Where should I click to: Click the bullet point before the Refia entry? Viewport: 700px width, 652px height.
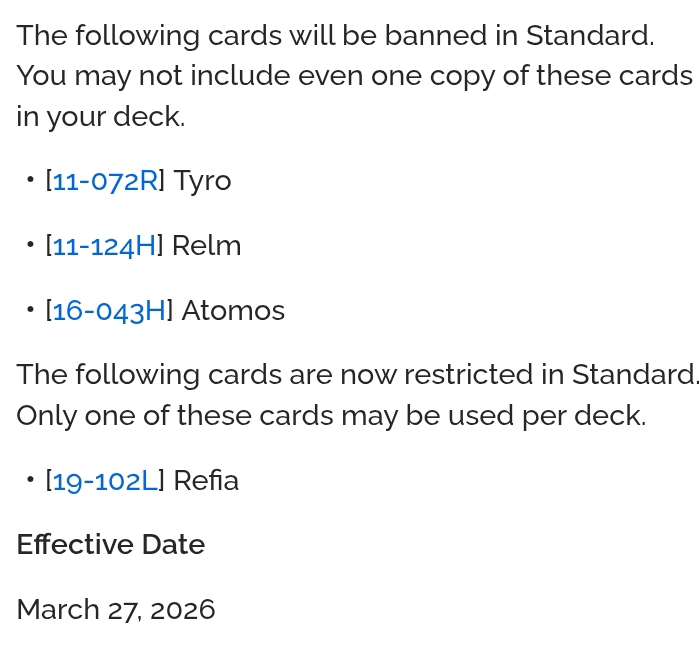pyautogui.click(x=31, y=481)
